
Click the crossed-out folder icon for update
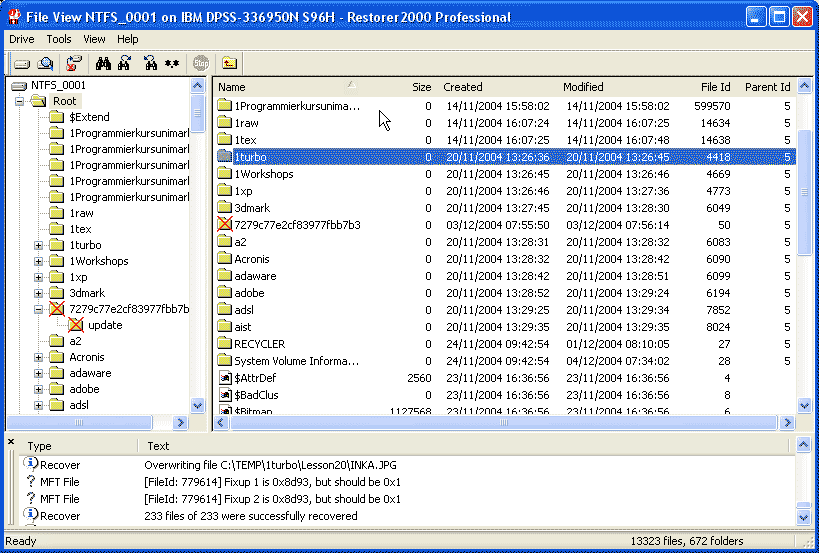pos(76,325)
